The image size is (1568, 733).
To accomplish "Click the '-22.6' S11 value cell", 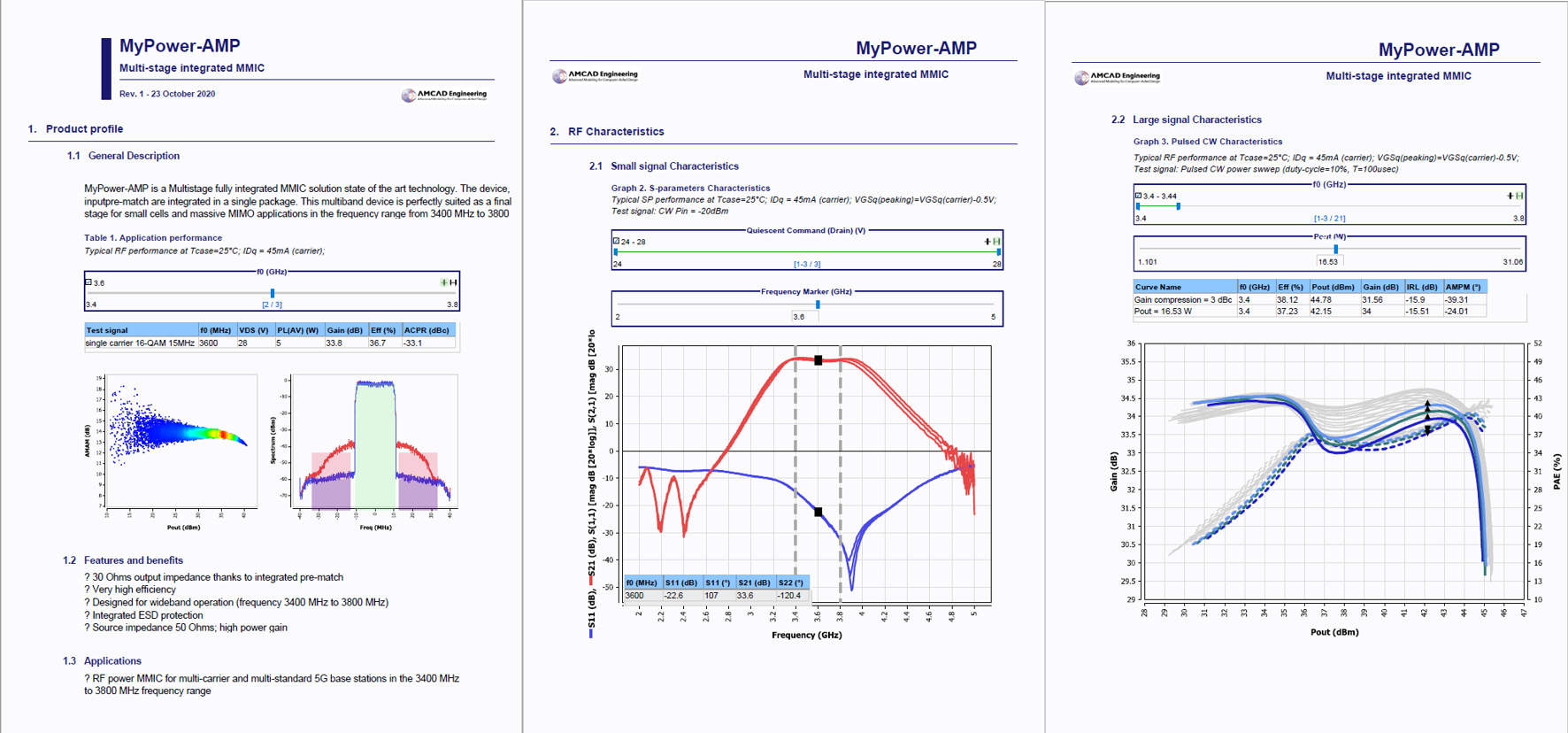I will [682, 595].
